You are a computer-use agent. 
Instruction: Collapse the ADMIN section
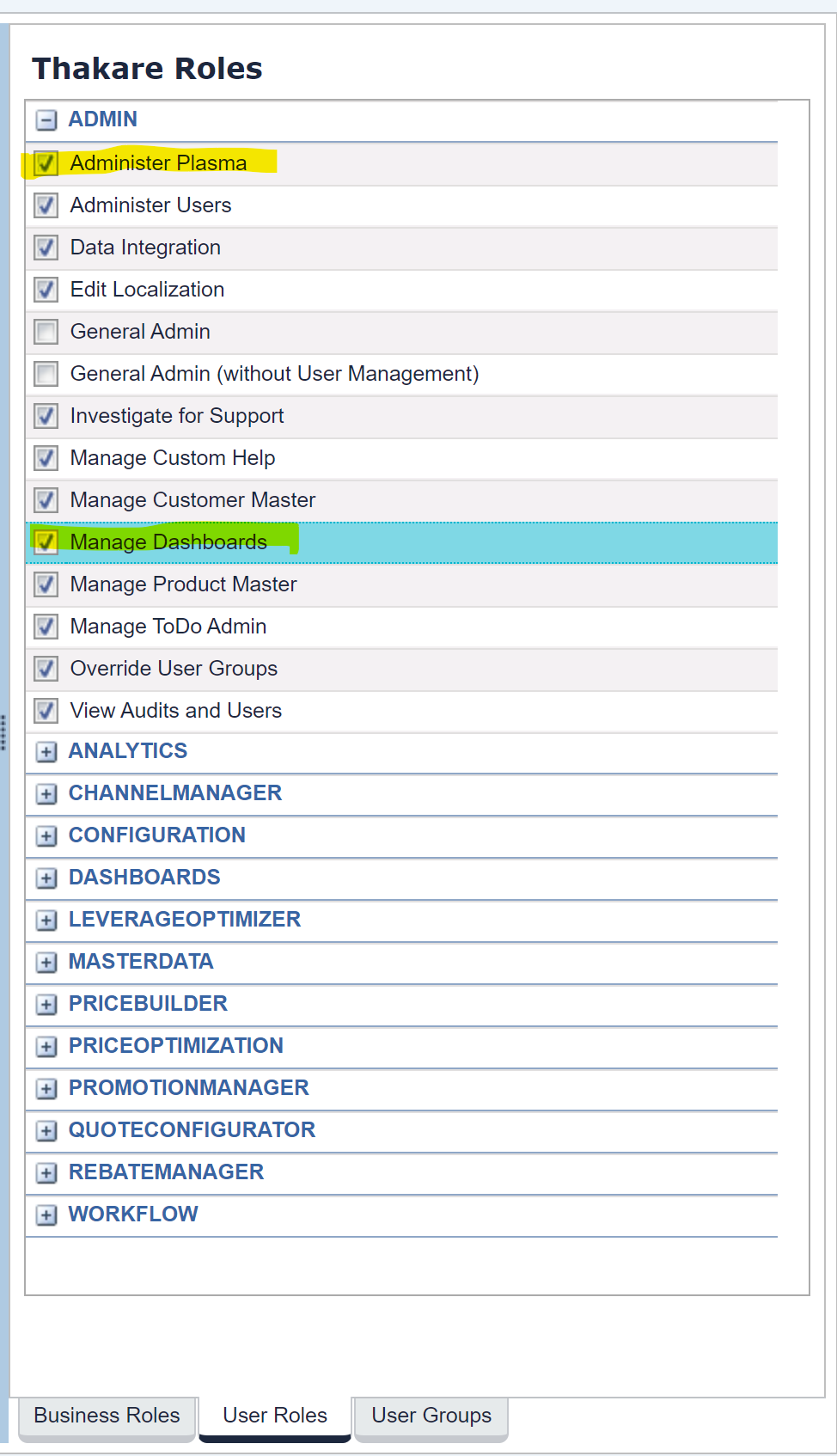click(x=46, y=119)
